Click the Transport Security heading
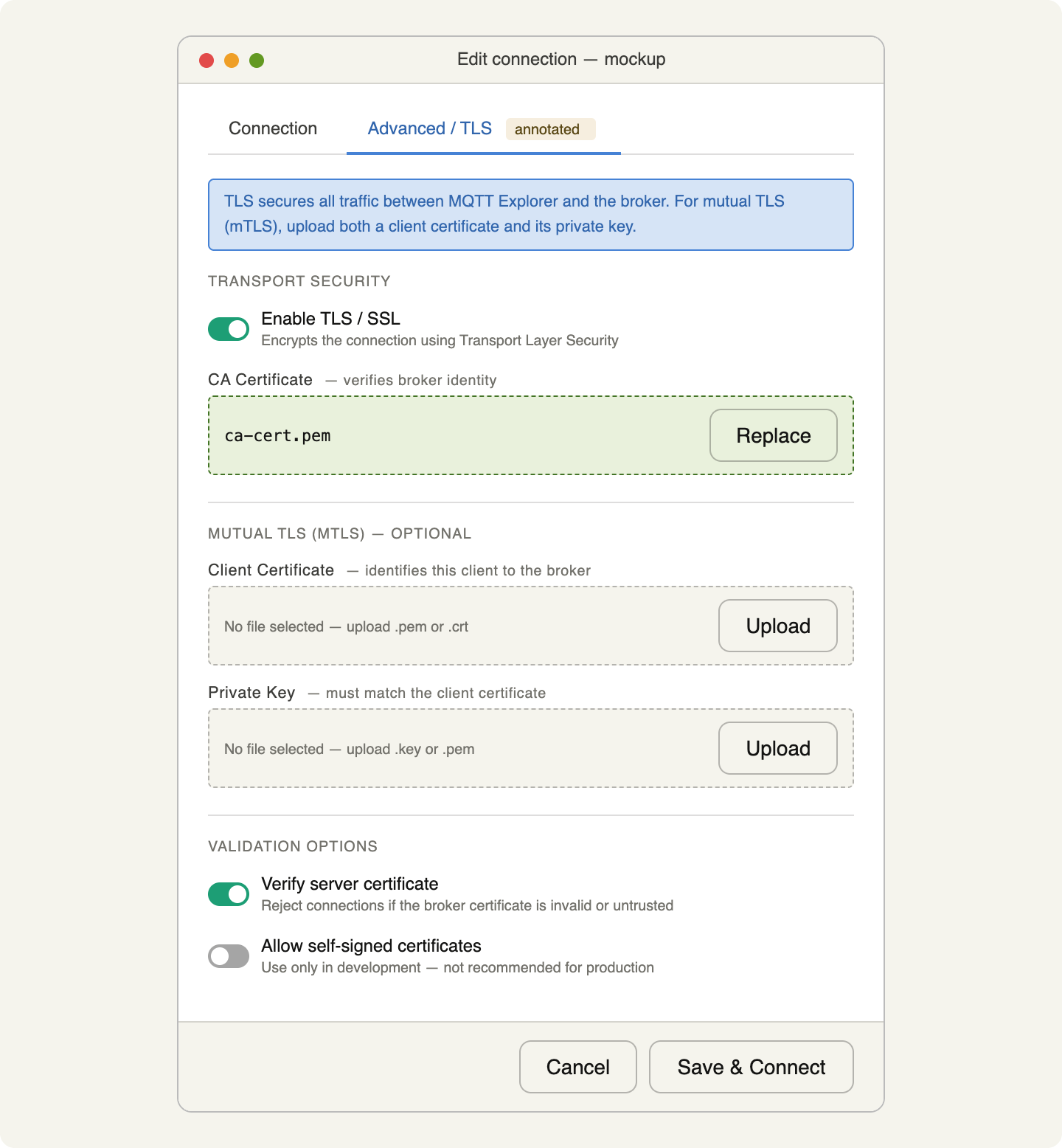 (299, 281)
